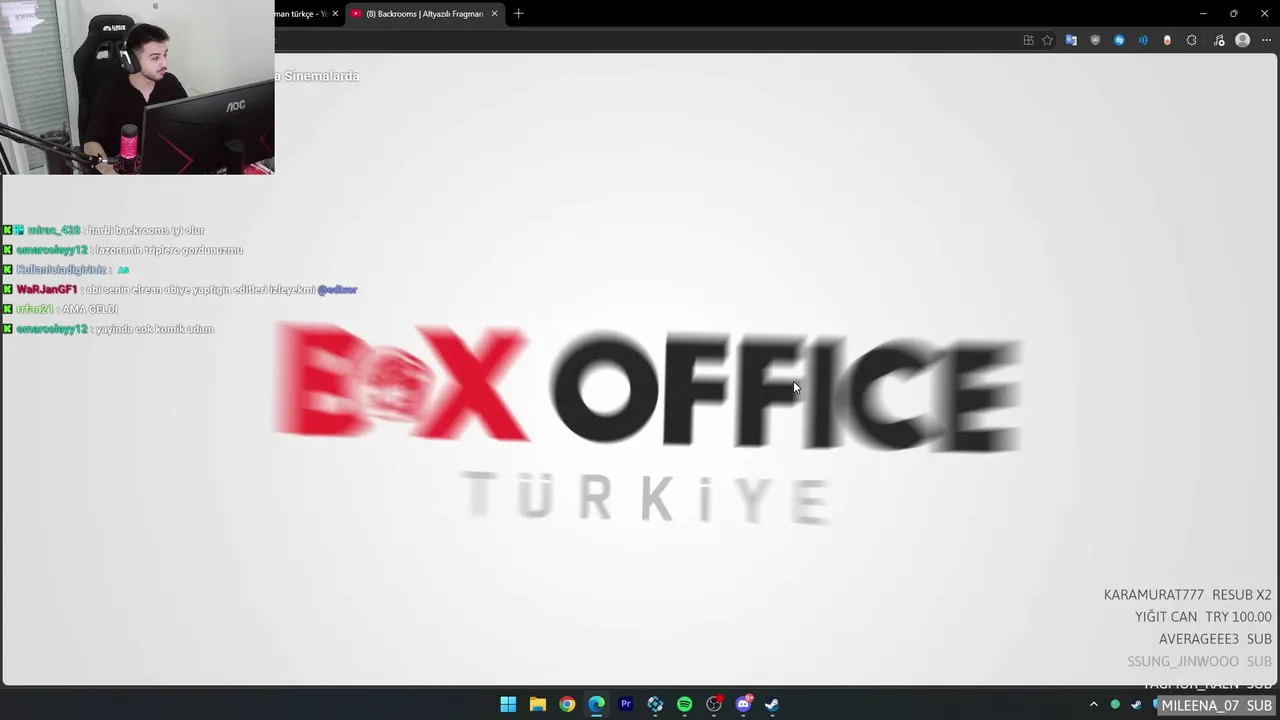This screenshot has width=1280, height=720.
Task: Launch Google Chrome from taskbar
Action: 567,704
